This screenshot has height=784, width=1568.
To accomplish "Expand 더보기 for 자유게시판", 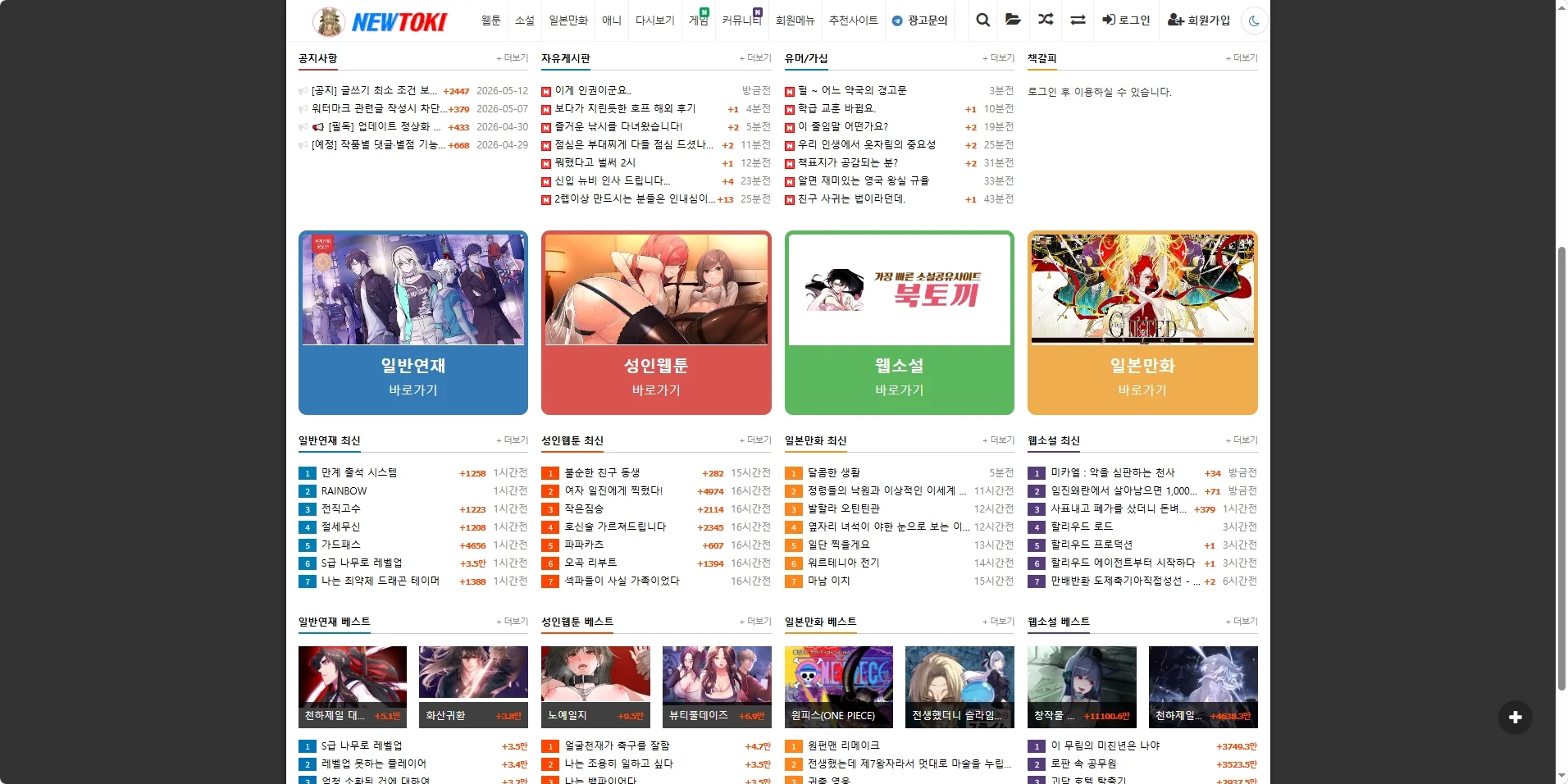I will click(755, 58).
